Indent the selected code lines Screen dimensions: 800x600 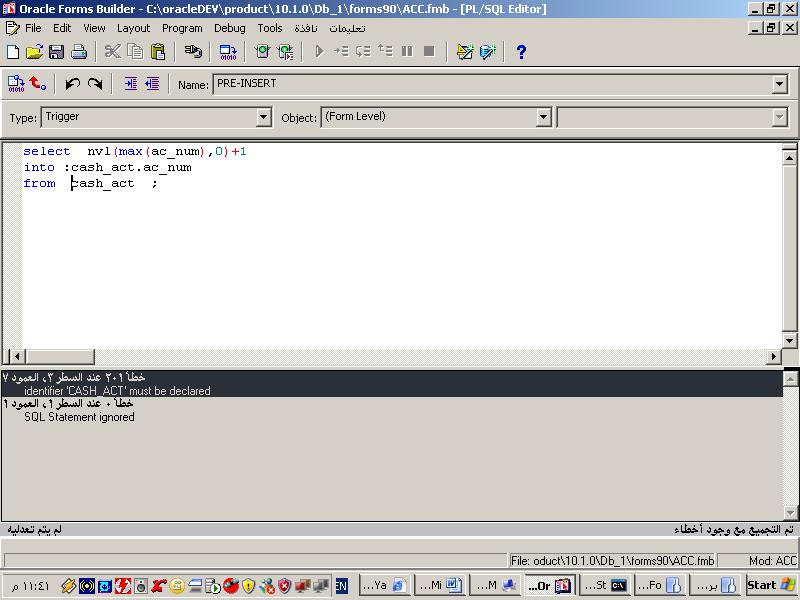[x=130, y=84]
